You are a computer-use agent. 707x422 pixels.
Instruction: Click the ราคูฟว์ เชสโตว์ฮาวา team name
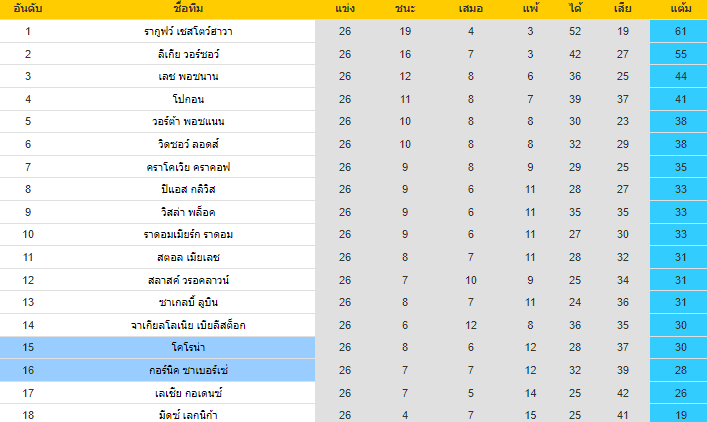[188, 31]
